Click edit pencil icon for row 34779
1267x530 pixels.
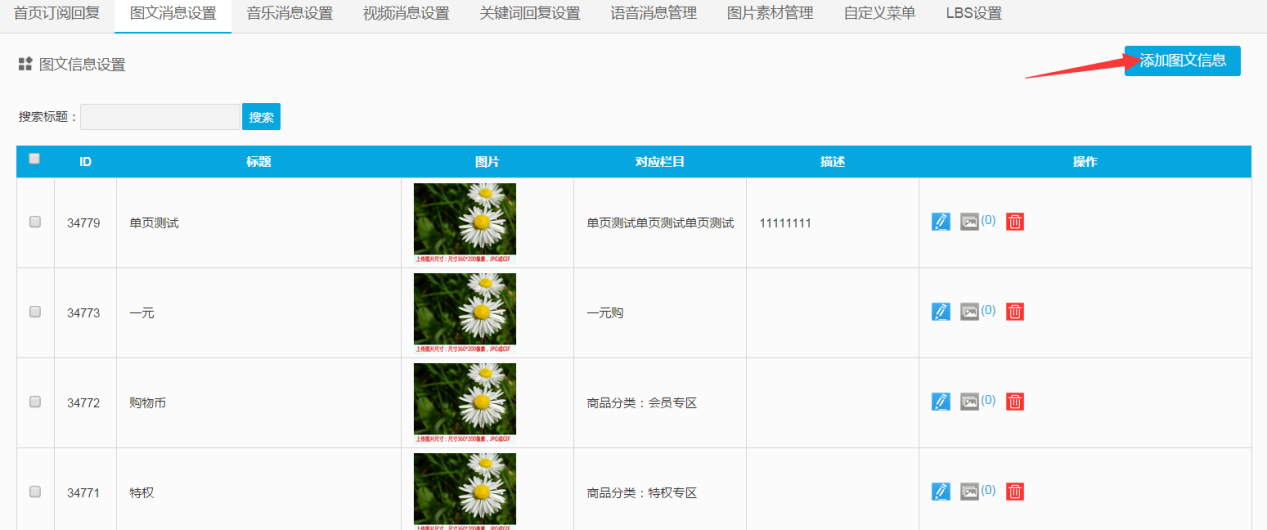click(x=940, y=222)
